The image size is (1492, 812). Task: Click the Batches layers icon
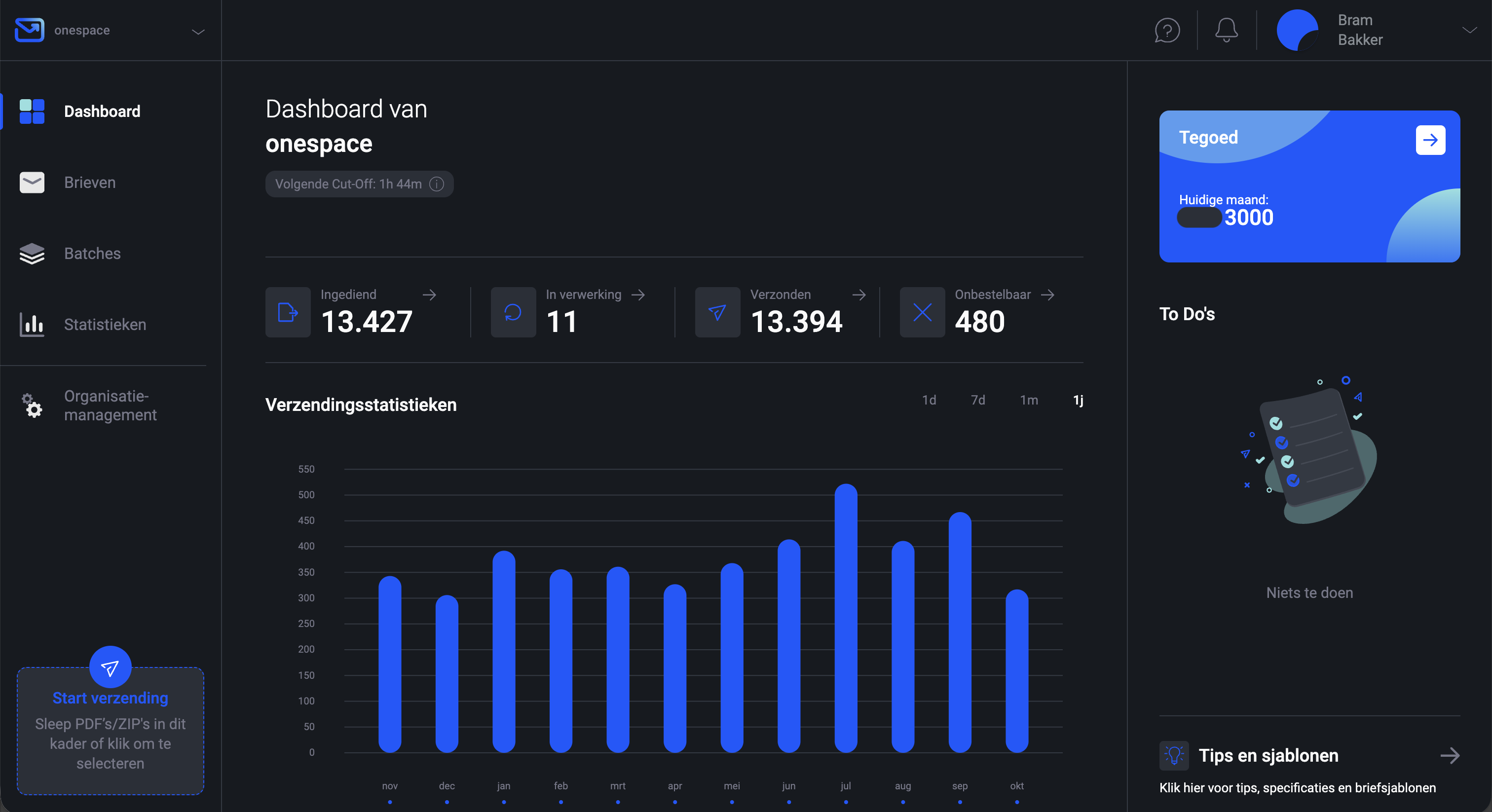[32, 254]
